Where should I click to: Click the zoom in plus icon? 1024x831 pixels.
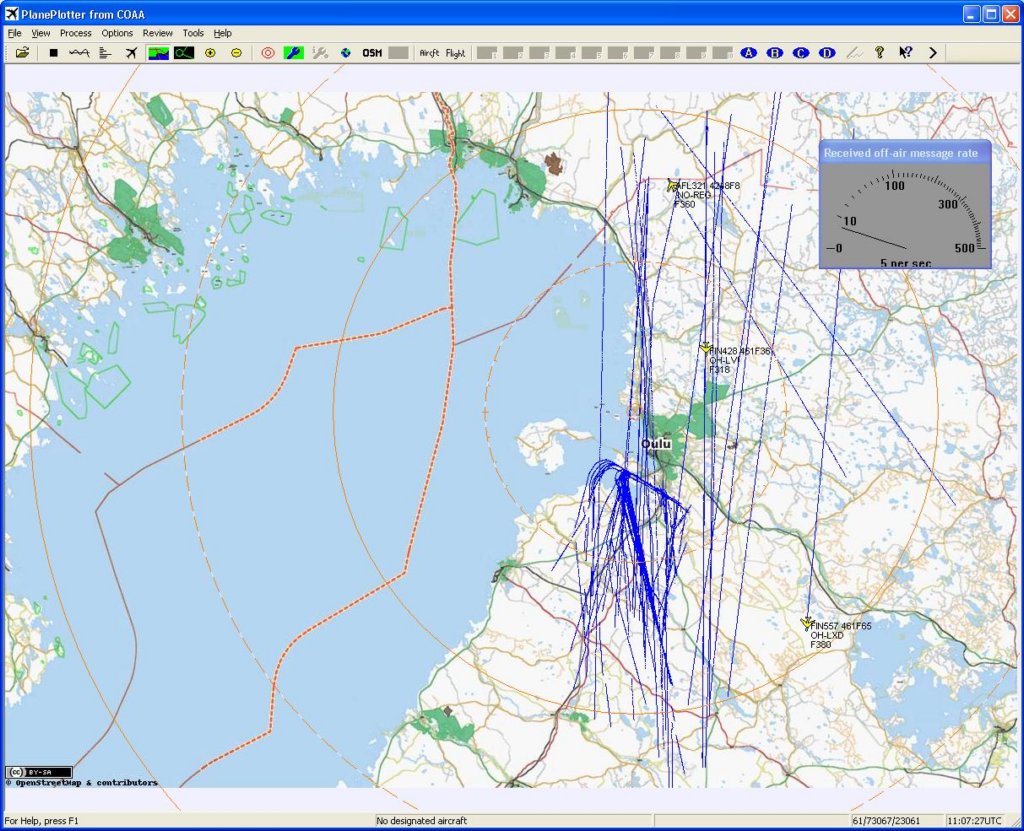(x=210, y=53)
